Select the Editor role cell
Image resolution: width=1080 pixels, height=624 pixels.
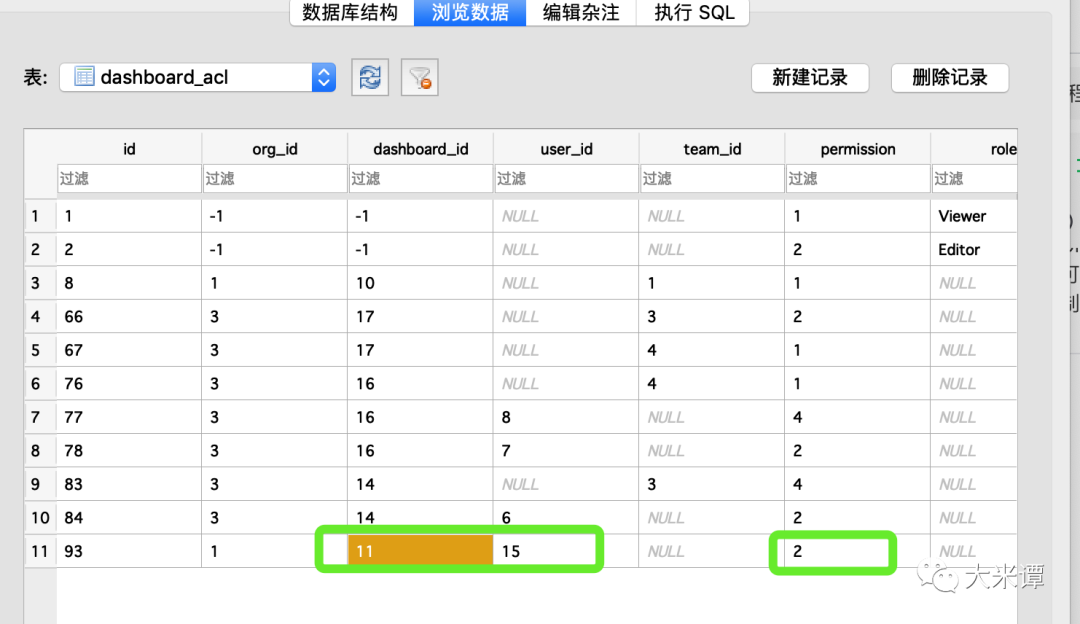point(974,250)
